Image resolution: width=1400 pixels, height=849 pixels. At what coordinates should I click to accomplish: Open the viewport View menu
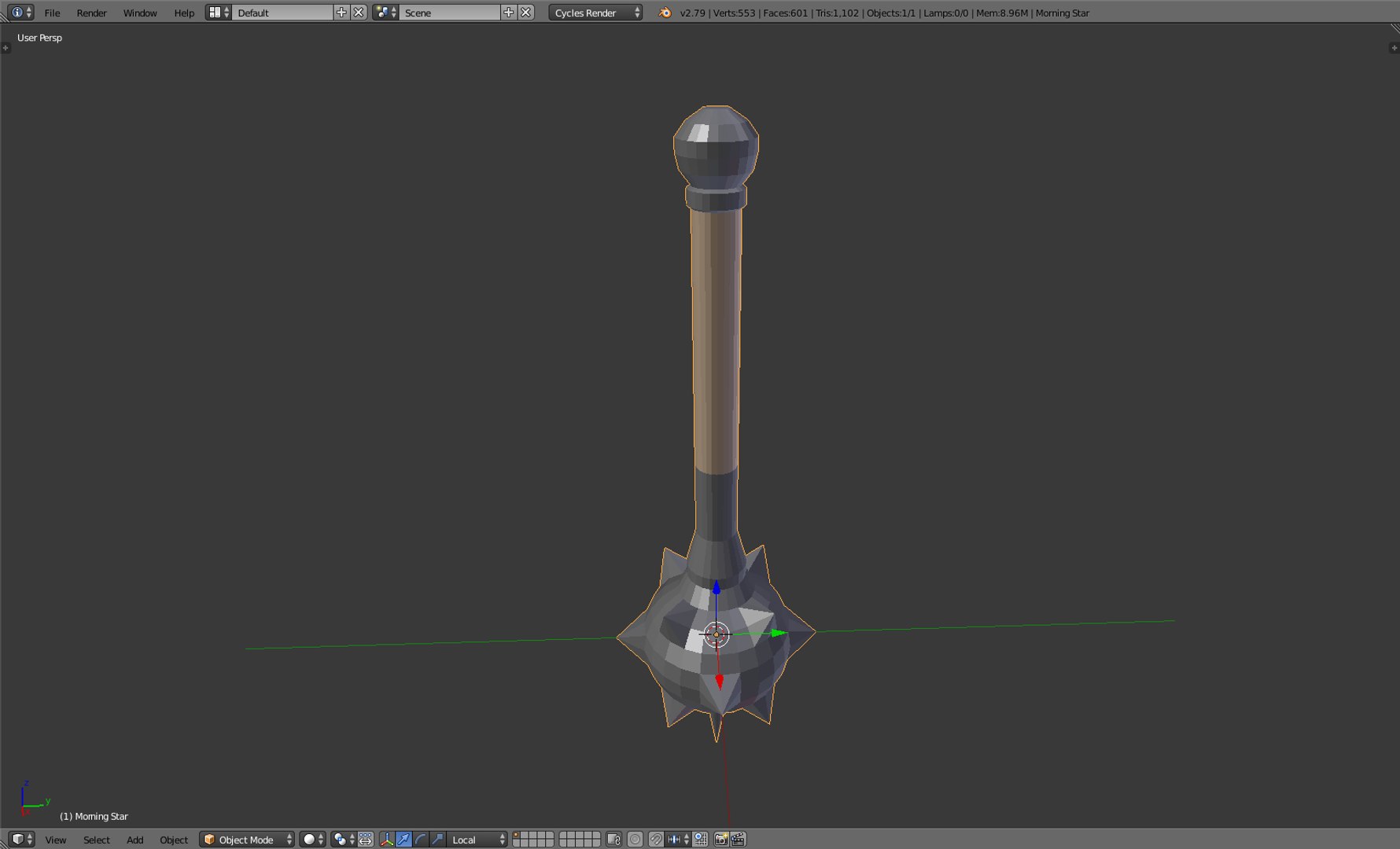tap(56, 840)
